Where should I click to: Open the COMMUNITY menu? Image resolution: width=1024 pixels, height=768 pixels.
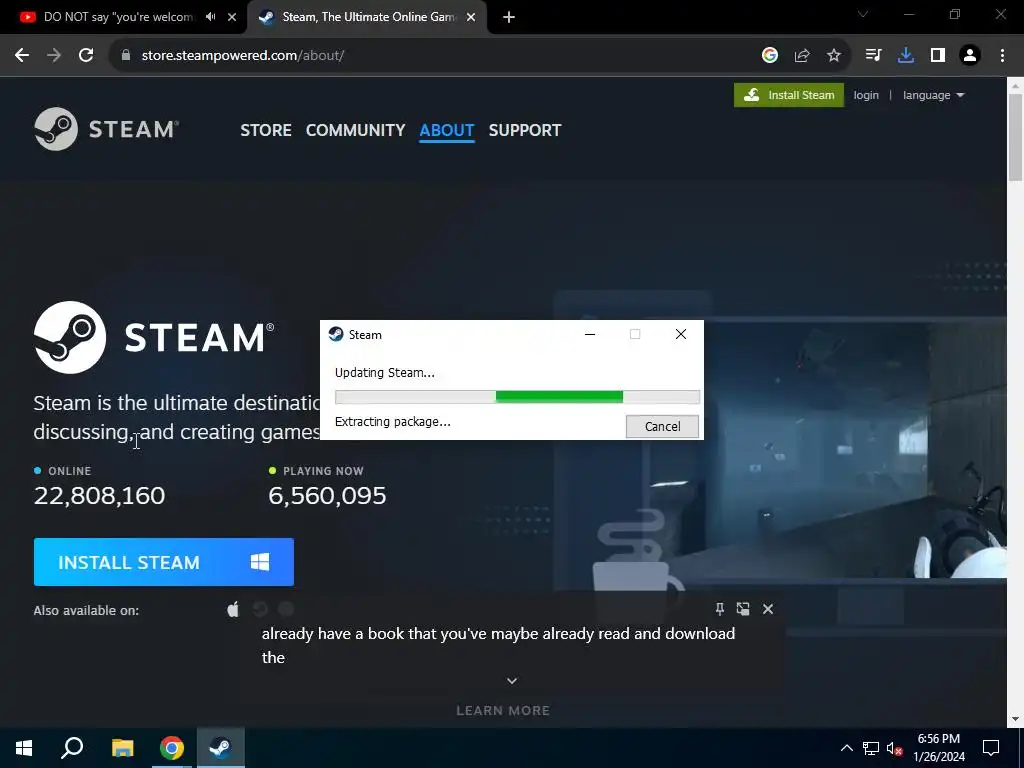point(355,130)
